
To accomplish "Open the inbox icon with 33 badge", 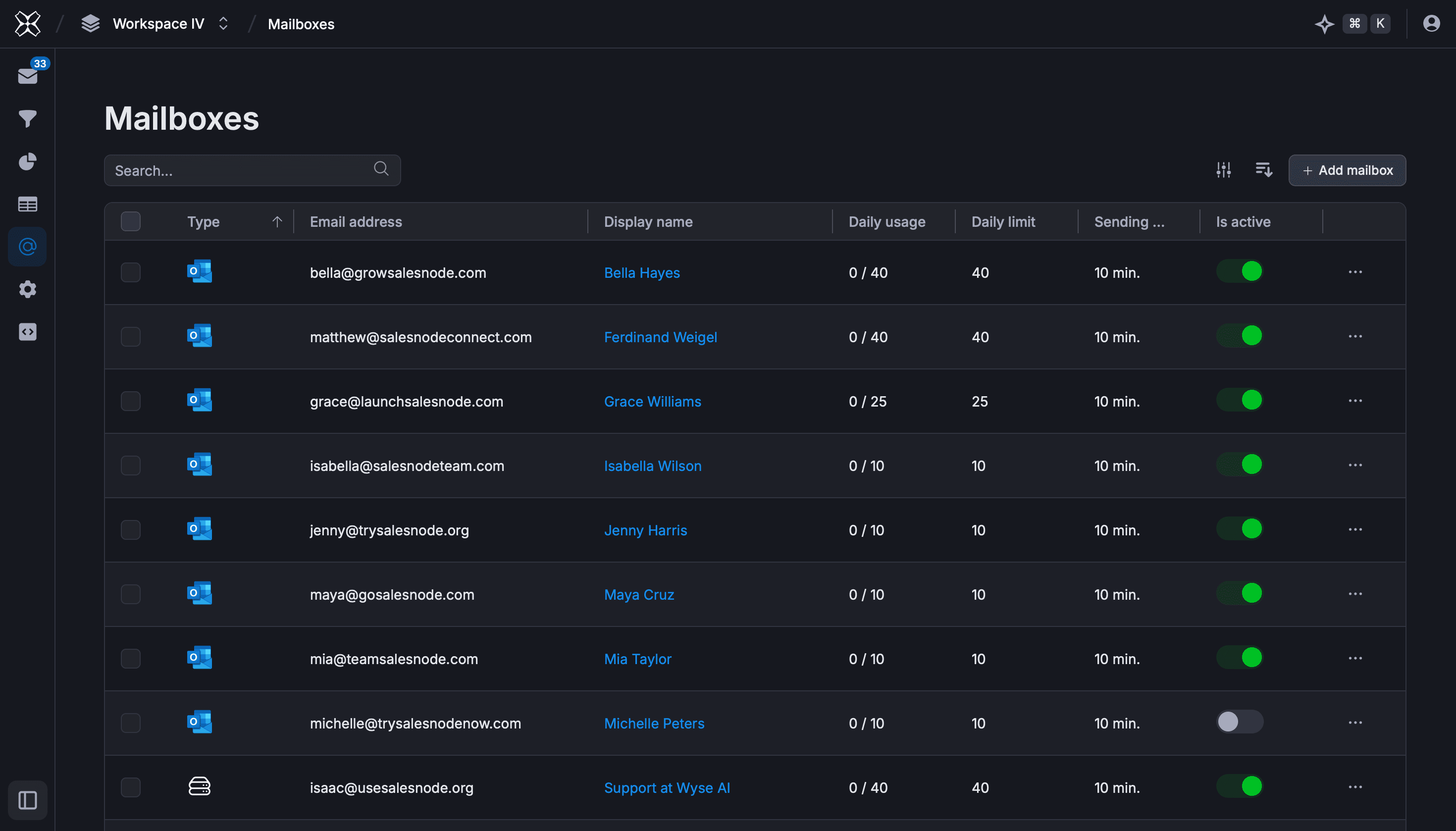I will tap(27, 75).
